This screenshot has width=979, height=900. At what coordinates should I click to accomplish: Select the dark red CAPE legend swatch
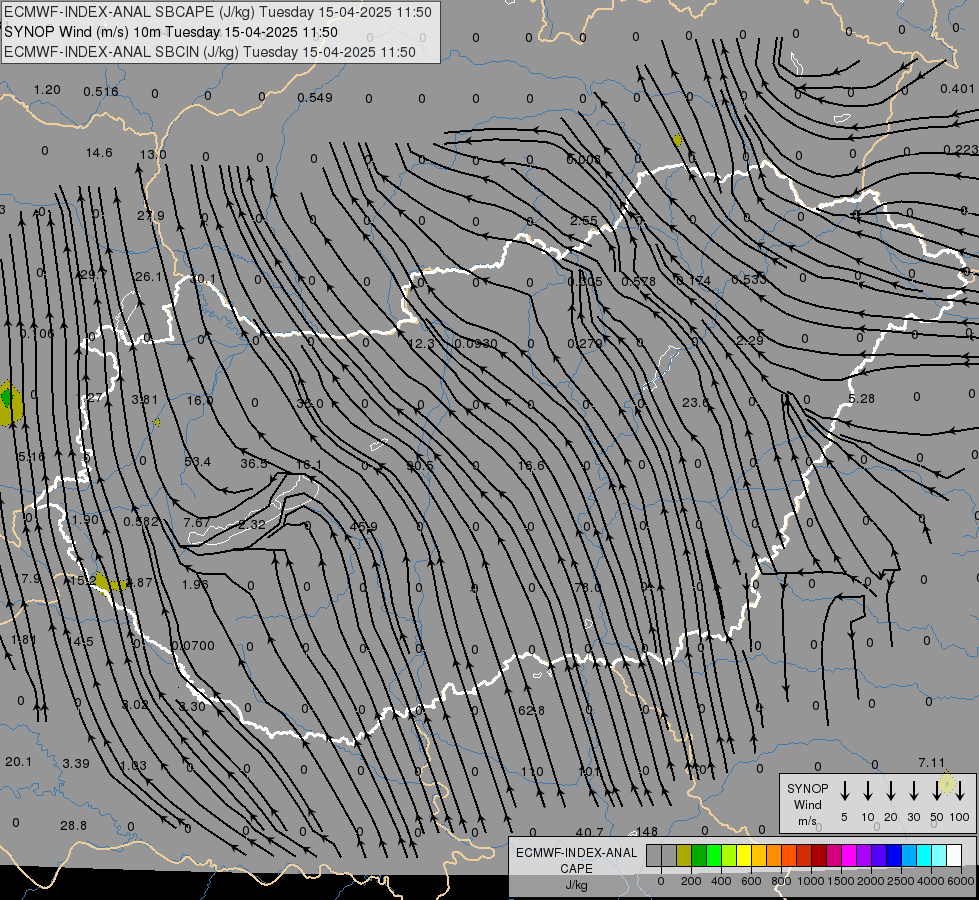pos(819,856)
